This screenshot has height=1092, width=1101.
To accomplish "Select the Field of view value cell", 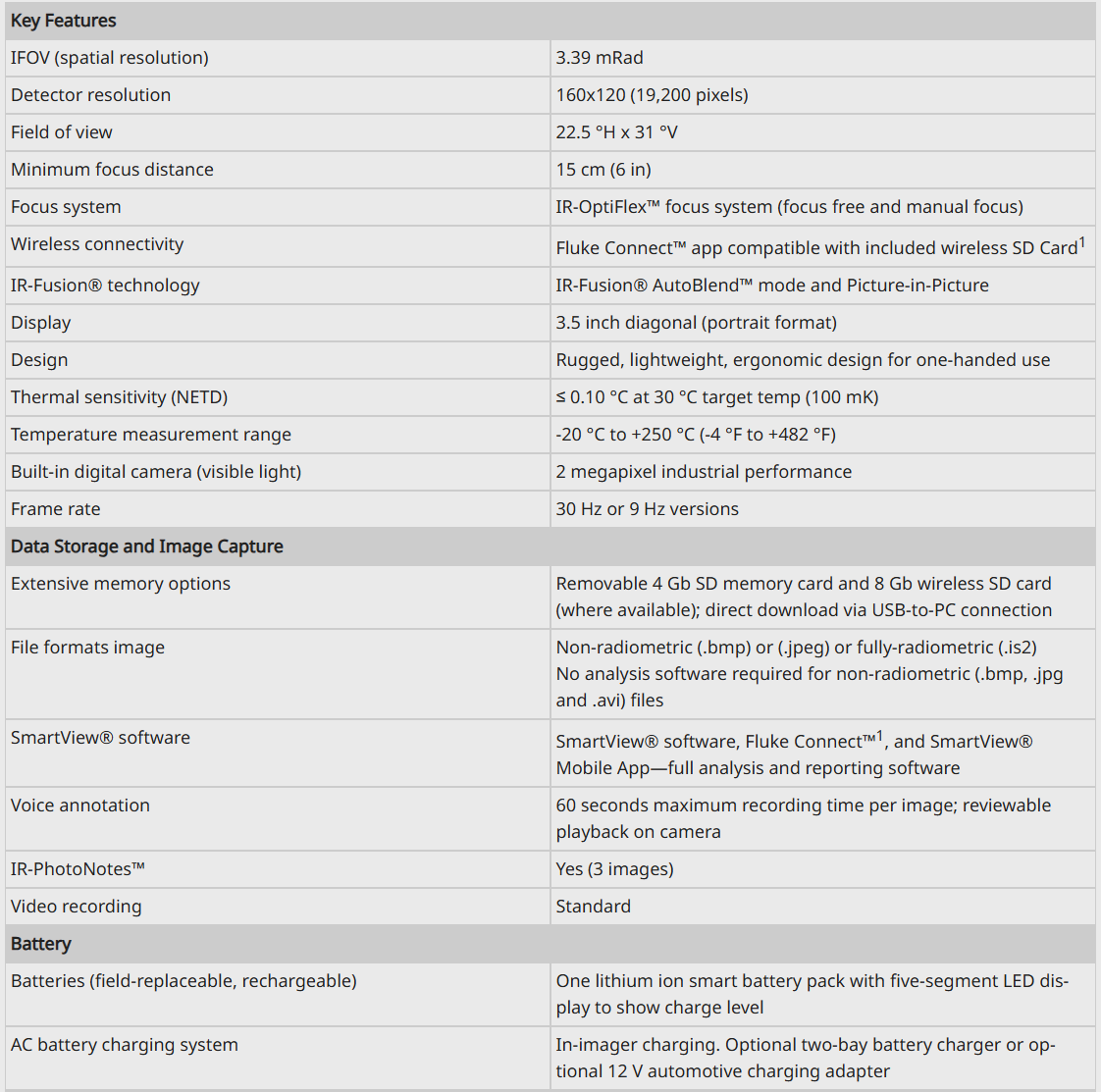I will tap(822, 132).
